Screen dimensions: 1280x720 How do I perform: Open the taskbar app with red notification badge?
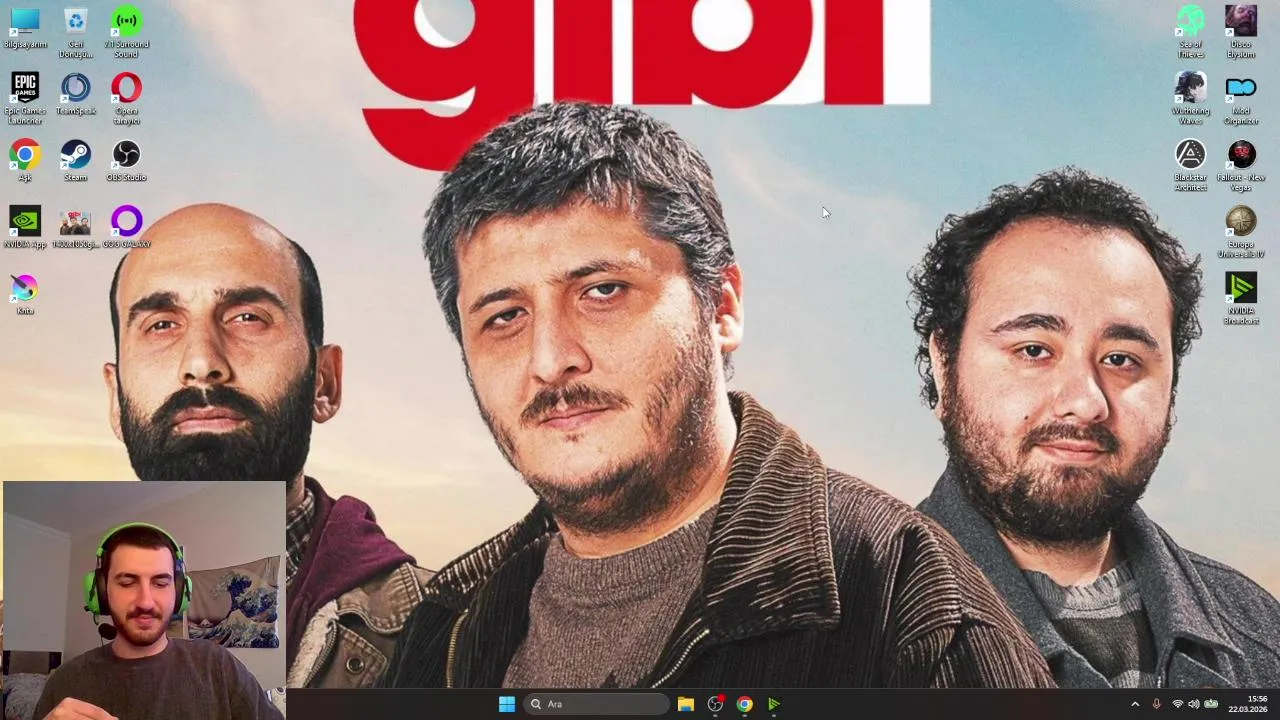pyautogui.click(x=715, y=704)
